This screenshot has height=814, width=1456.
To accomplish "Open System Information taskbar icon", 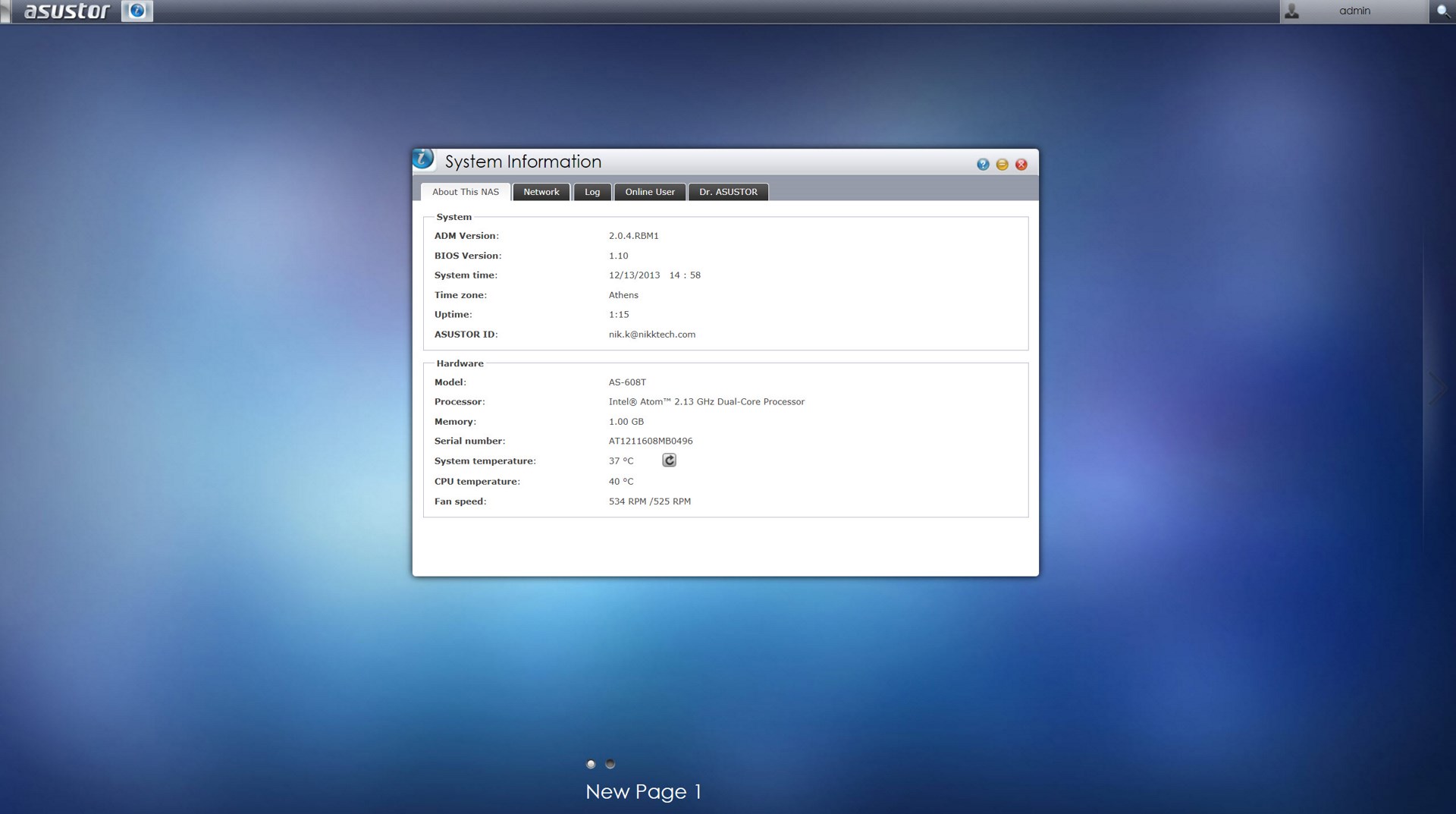I will pos(137,11).
